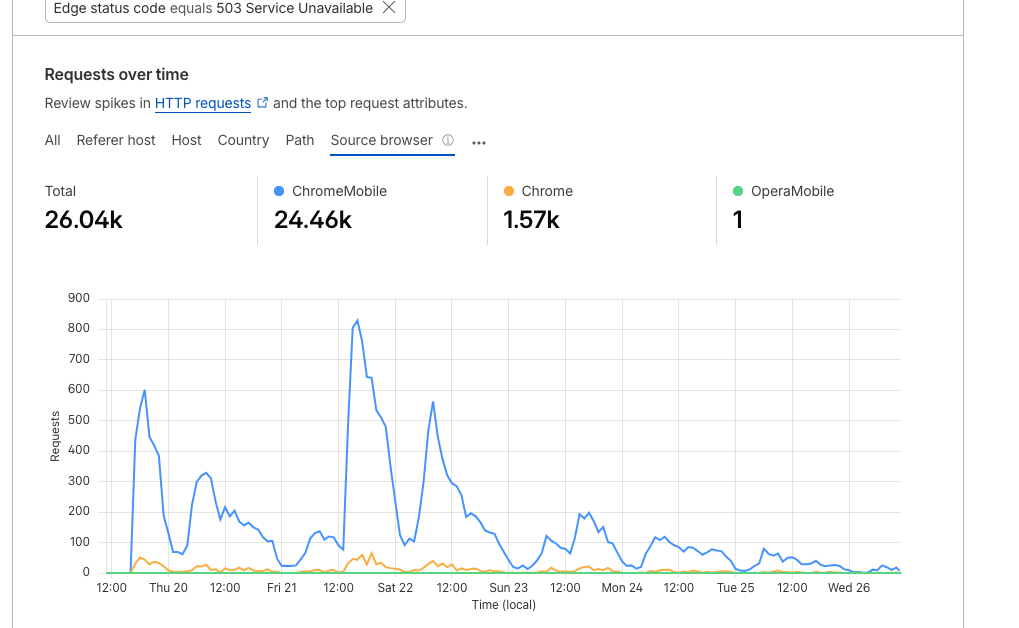Open the three-dot more attributes menu
This screenshot has height=628, width=1019.
click(x=479, y=142)
